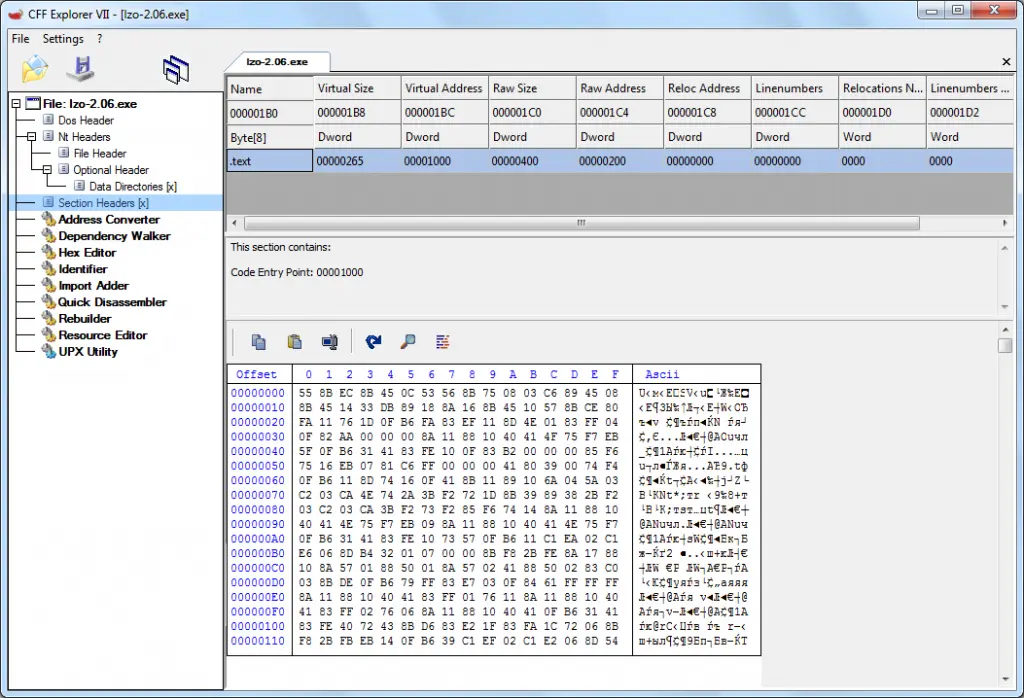1024x698 pixels.
Task: Select Dos Header in the tree
Action: pos(85,121)
